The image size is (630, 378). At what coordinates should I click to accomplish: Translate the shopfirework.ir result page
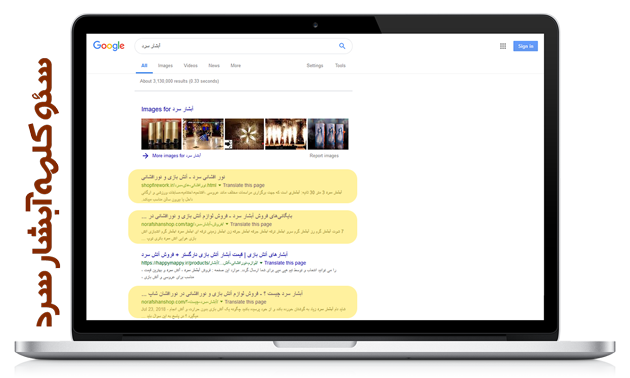(243, 185)
